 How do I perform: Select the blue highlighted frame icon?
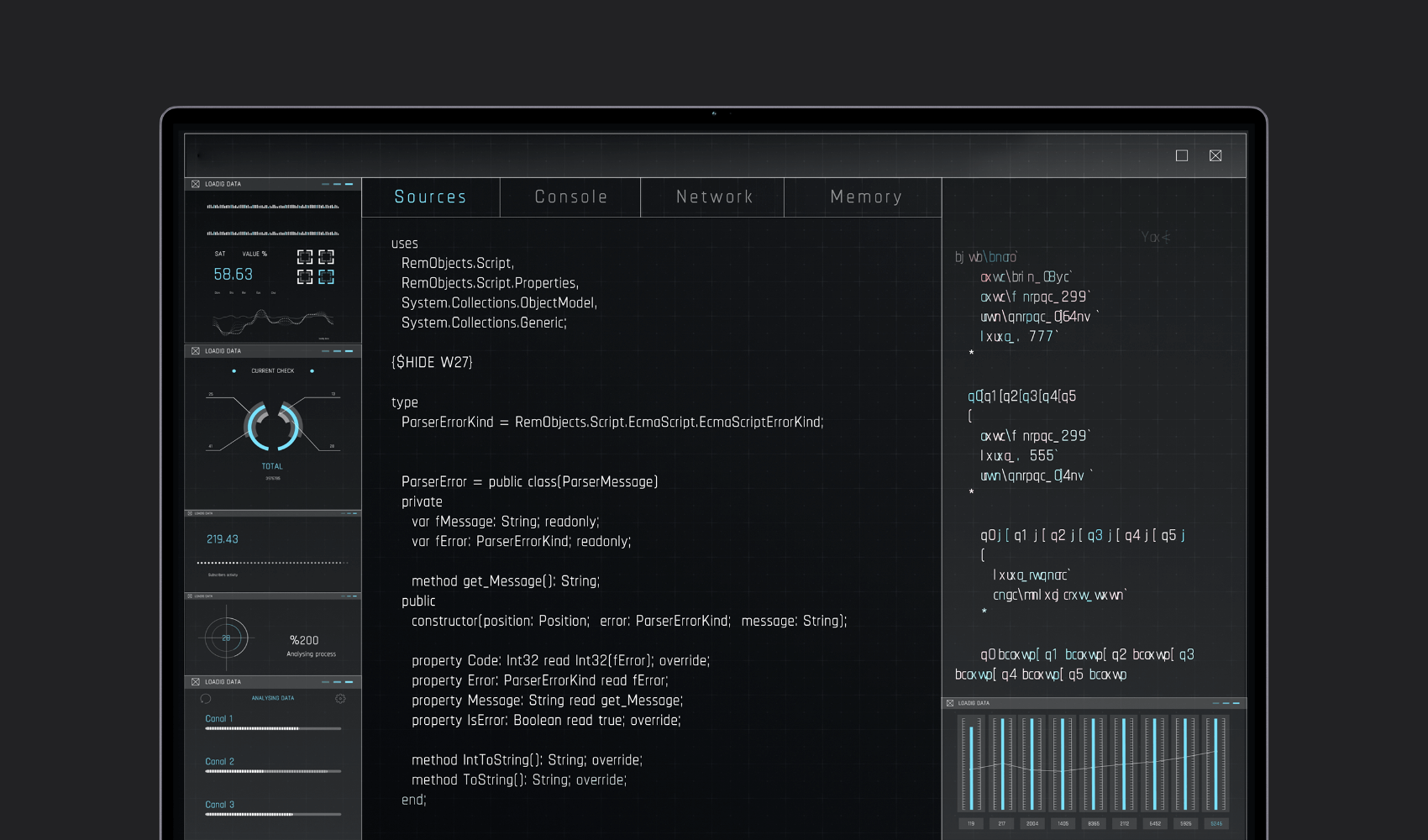[x=326, y=276]
